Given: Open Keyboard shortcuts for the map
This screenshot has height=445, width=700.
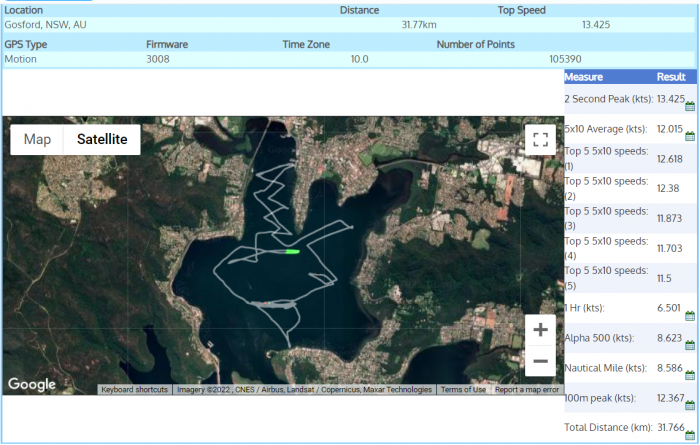Looking at the screenshot, I should (x=134, y=390).
